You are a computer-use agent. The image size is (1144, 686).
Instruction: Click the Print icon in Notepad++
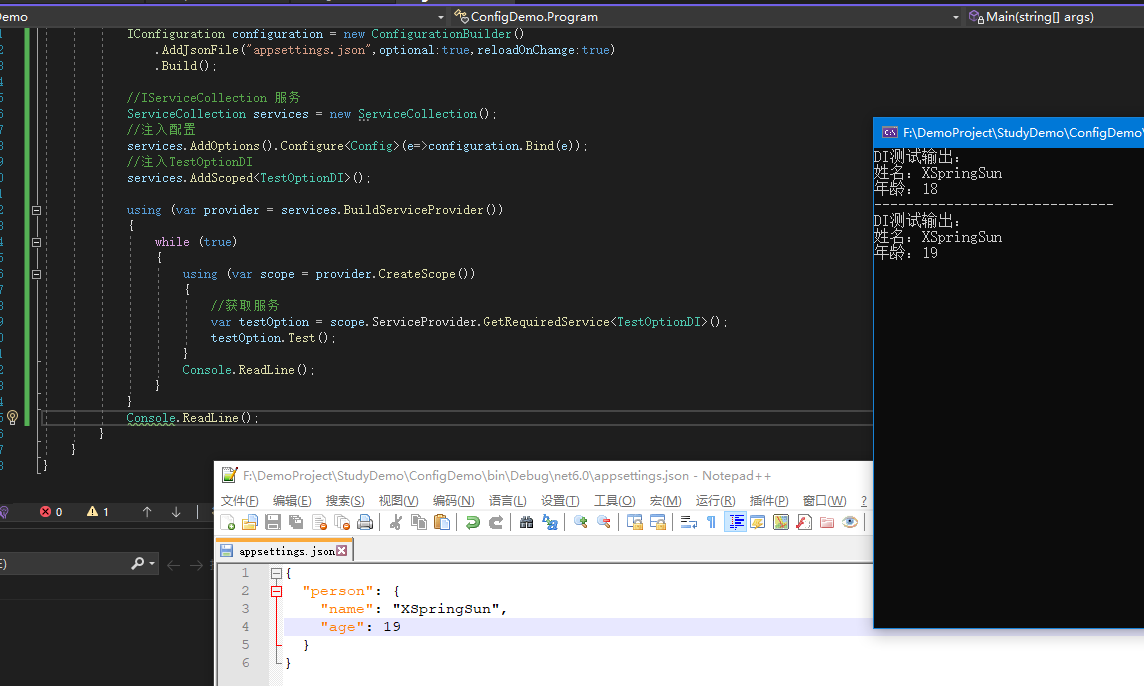pyautogui.click(x=365, y=522)
